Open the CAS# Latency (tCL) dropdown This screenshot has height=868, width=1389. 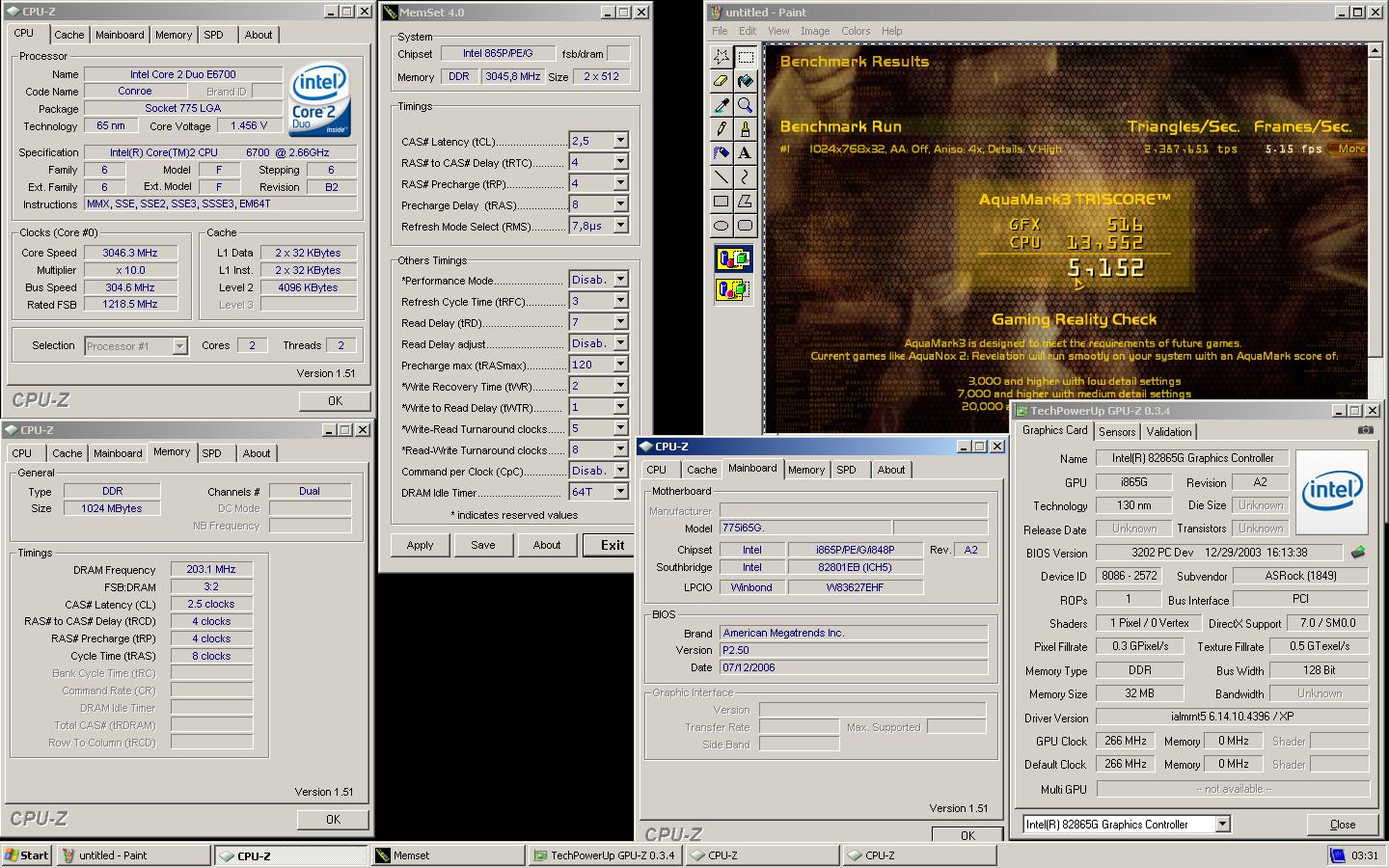pyautogui.click(x=620, y=141)
